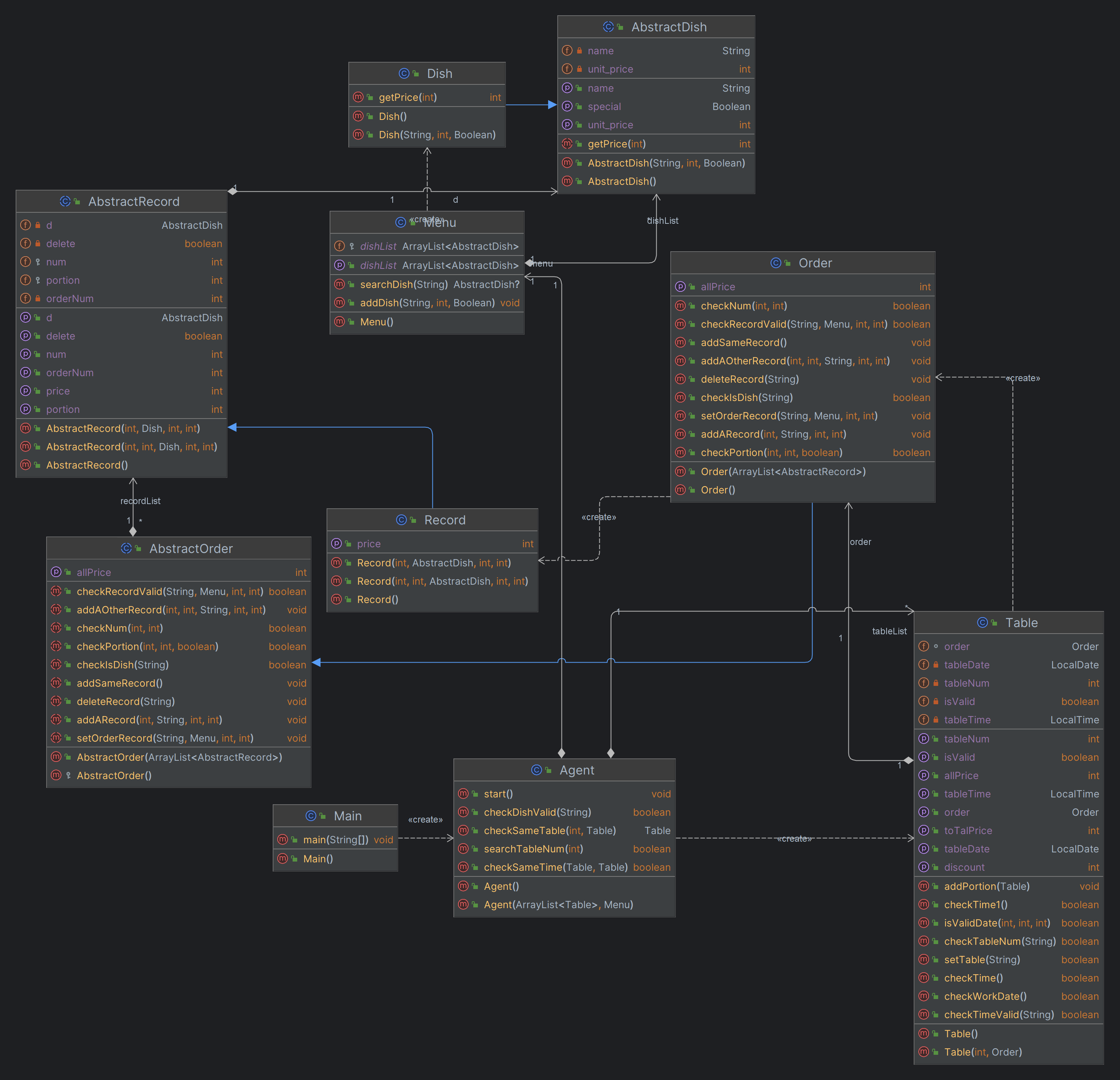The height and width of the screenshot is (1080, 1120).
Task: Click field icon next to tableDate in Table
Action: coord(923,664)
